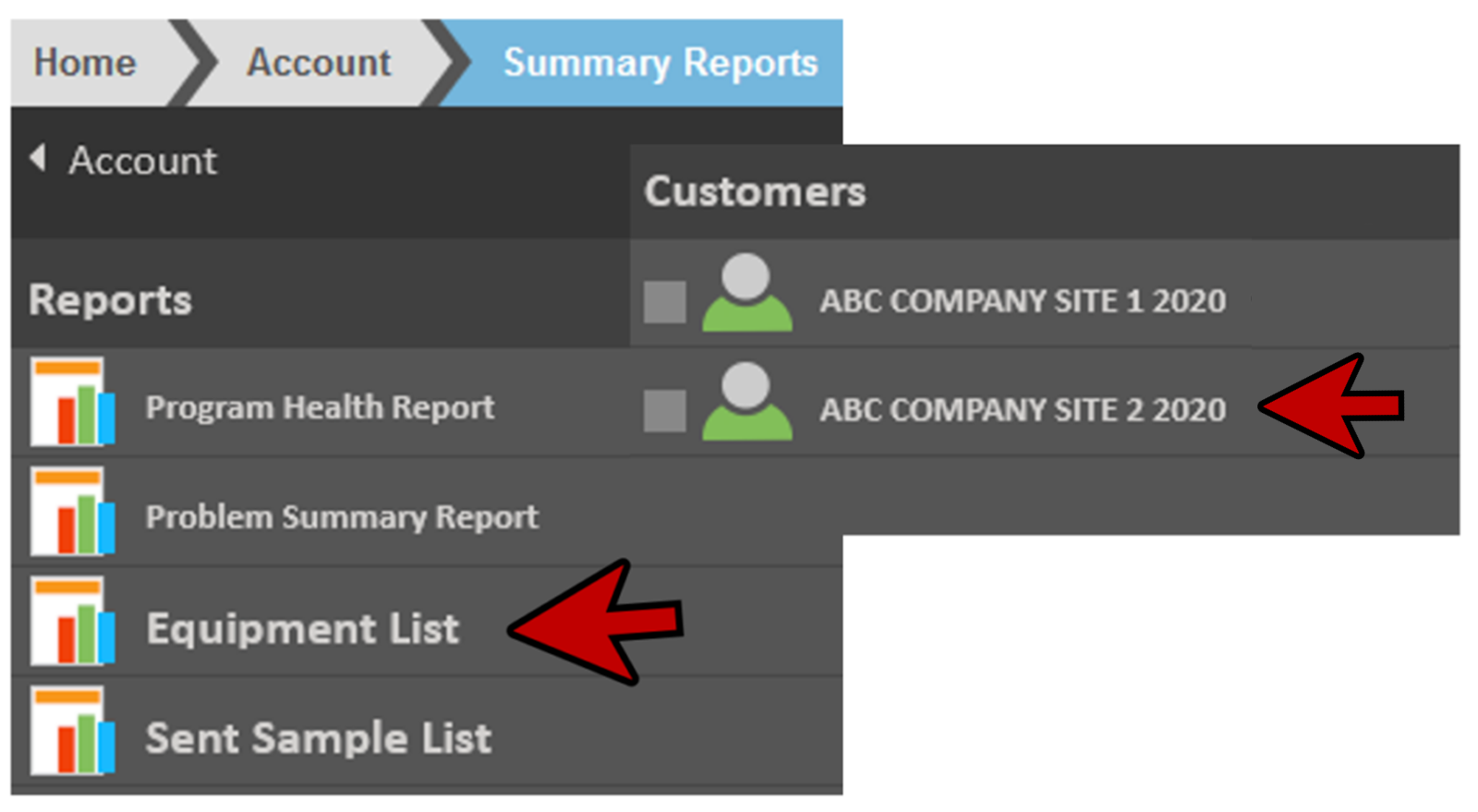Collapse using the back arrow beside Account
The width and height of the screenshot is (1478, 812).
pyautogui.click(x=38, y=158)
